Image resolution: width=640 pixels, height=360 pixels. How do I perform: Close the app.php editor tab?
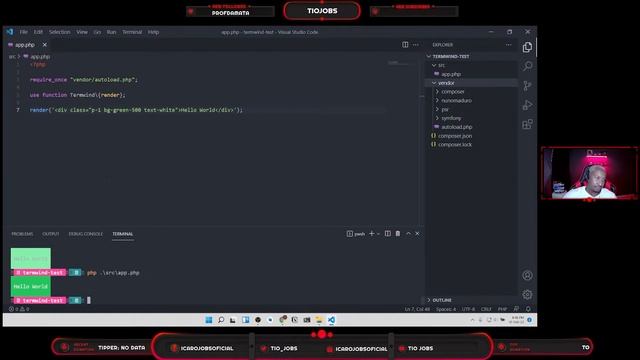[x=44, y=45]
